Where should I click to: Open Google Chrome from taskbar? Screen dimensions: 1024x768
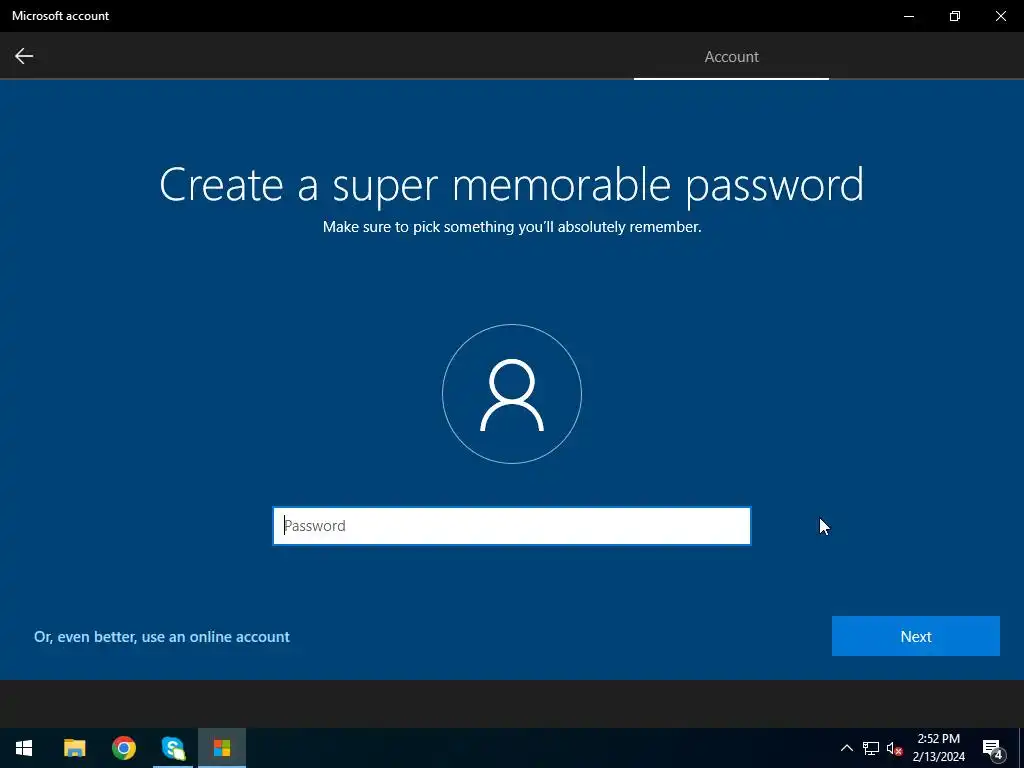(123, 748)
